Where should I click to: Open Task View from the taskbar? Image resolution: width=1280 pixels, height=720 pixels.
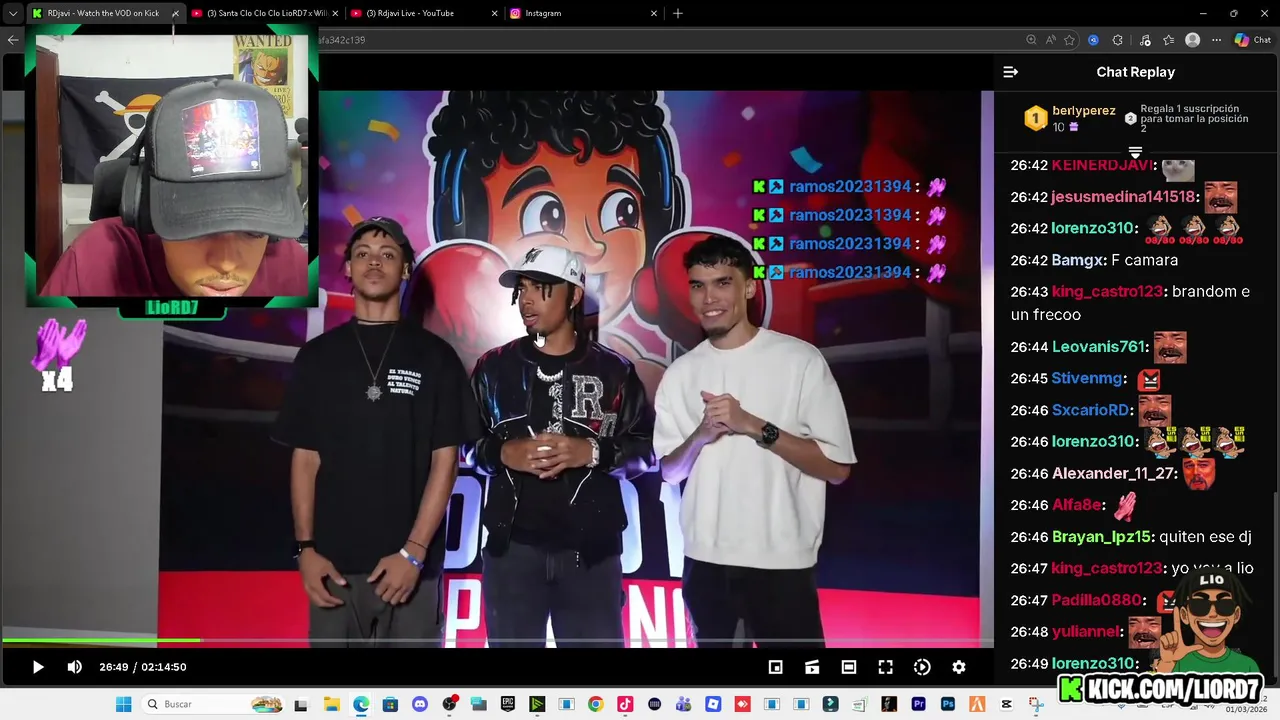point(301,704)
